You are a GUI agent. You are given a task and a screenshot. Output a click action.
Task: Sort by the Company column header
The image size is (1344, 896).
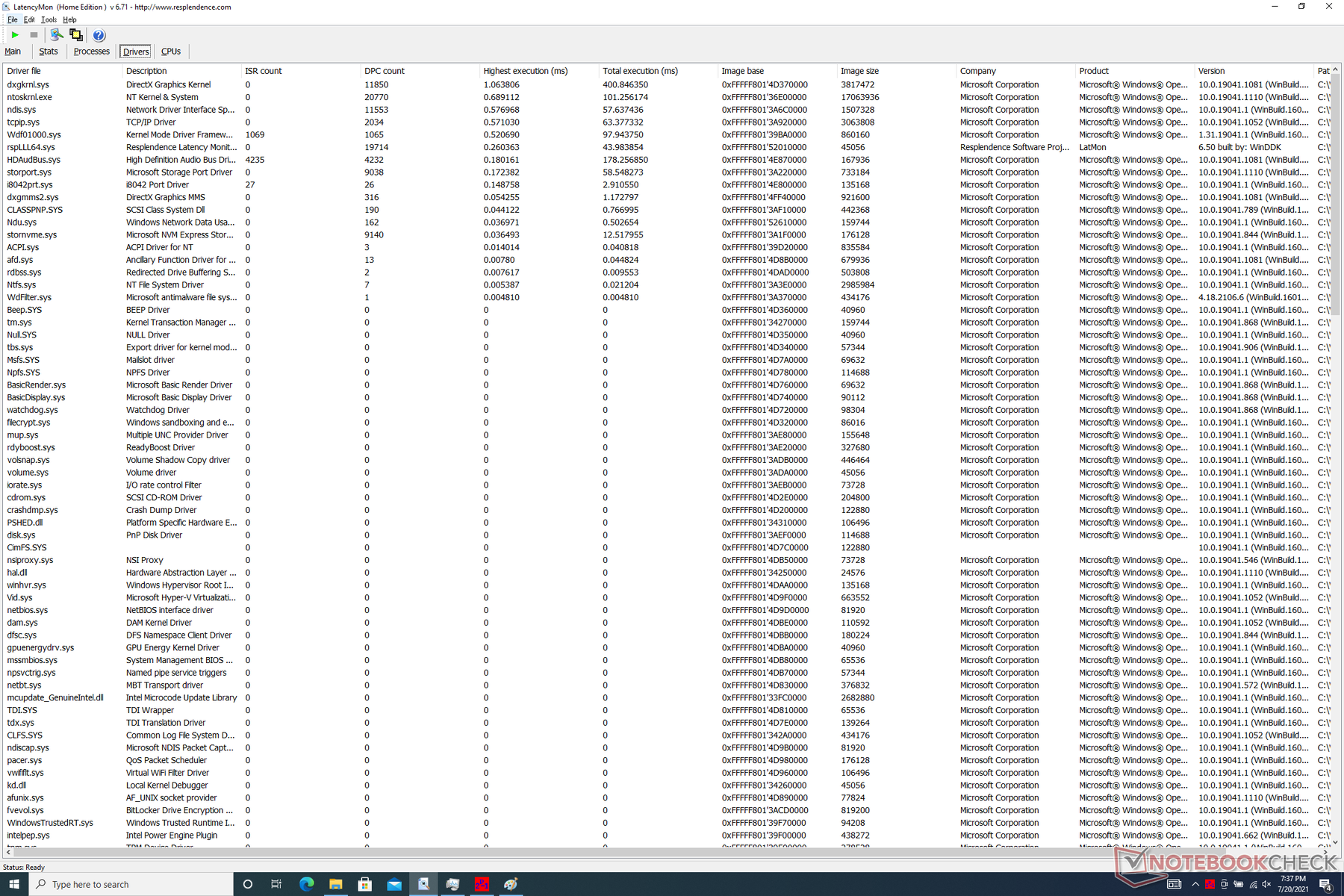[x=1016, y=71]
